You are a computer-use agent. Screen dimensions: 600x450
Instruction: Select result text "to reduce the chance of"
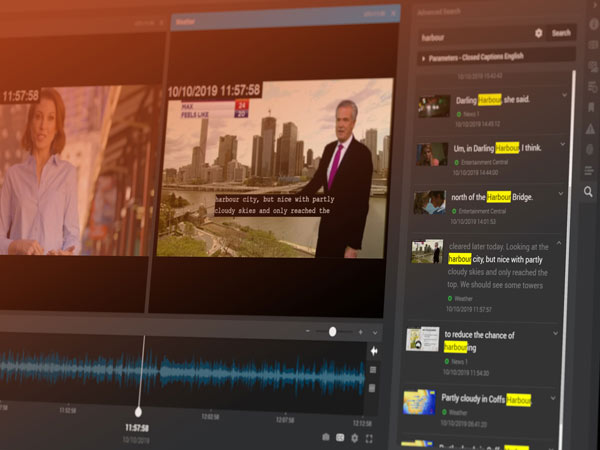(479, 335)
